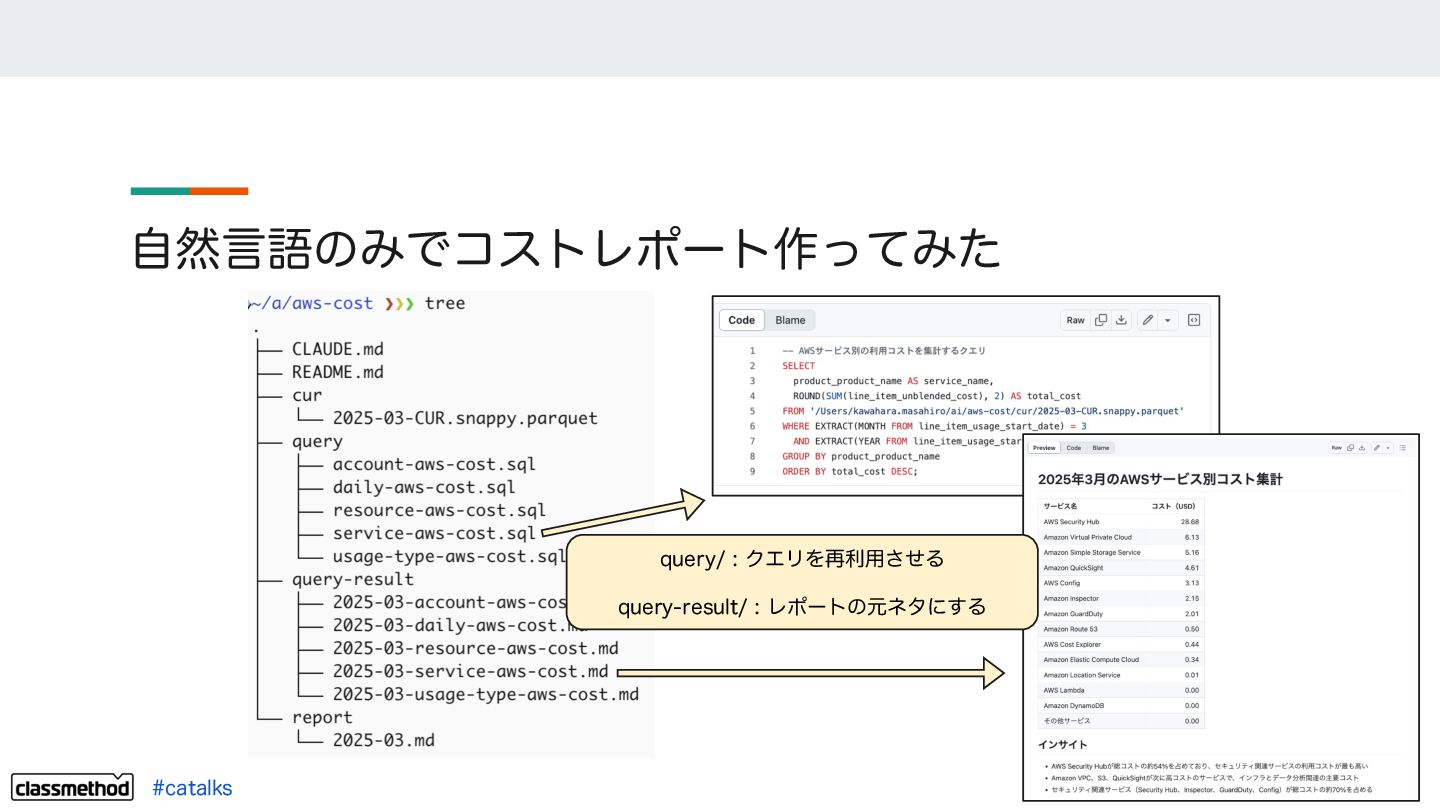The height and width of the screenshot is (810, 1440).
Task: Click GROUP BY product_product_name line
Action: pos(861,456)
